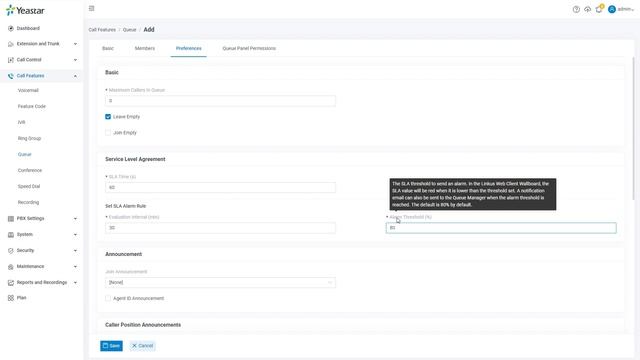Click the cloud upload icon in header
Image resolution: width=640 pixels, height=360 pixels.
(x=587, y=9)
